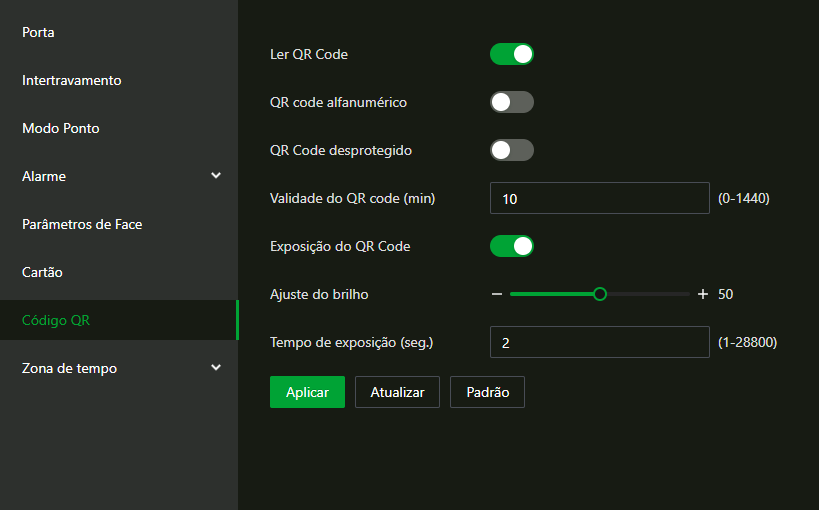Increase brightness with the plus icon

[703, 294]
